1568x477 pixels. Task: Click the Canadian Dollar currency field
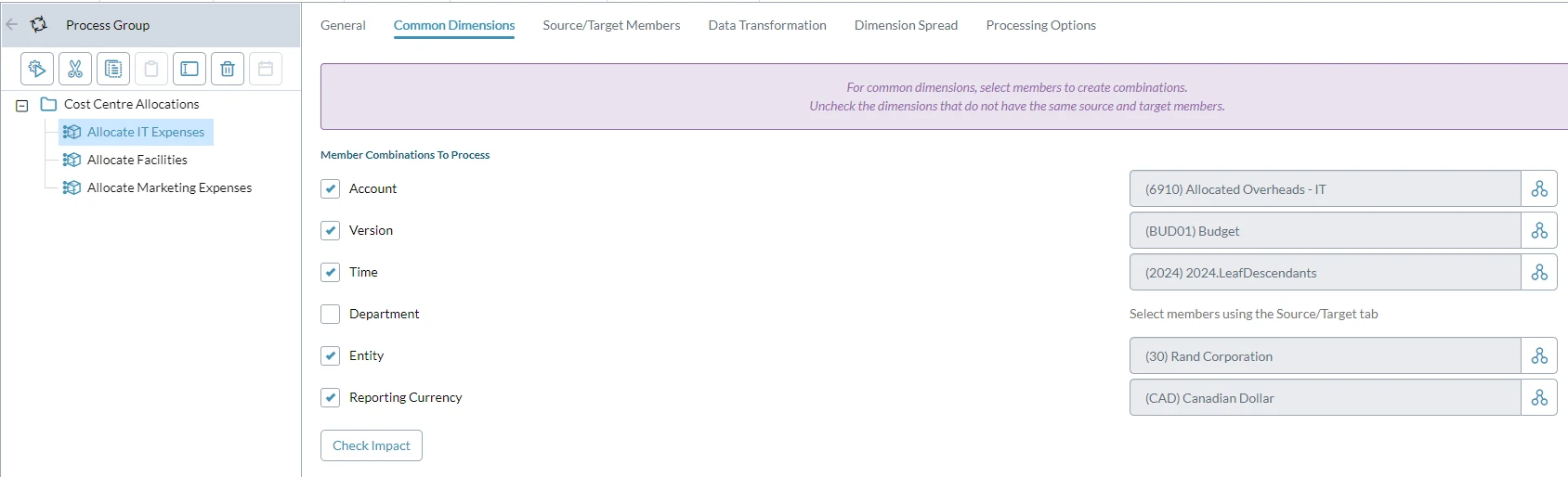click(1325, 397)
